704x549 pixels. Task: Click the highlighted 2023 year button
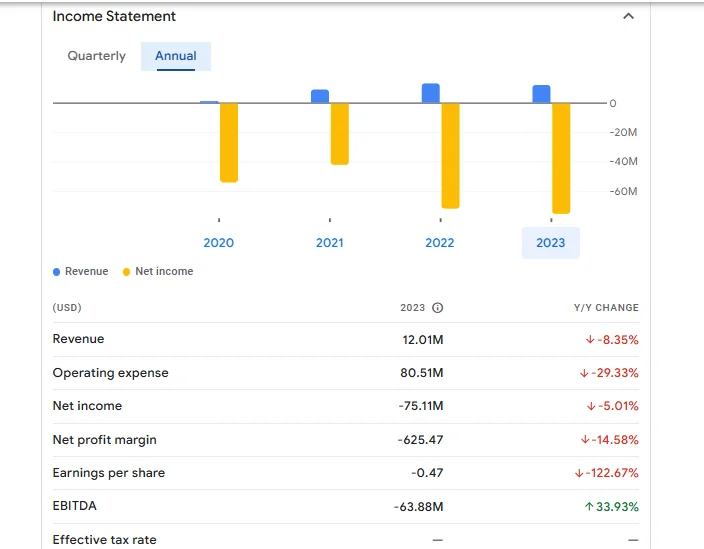550,243
